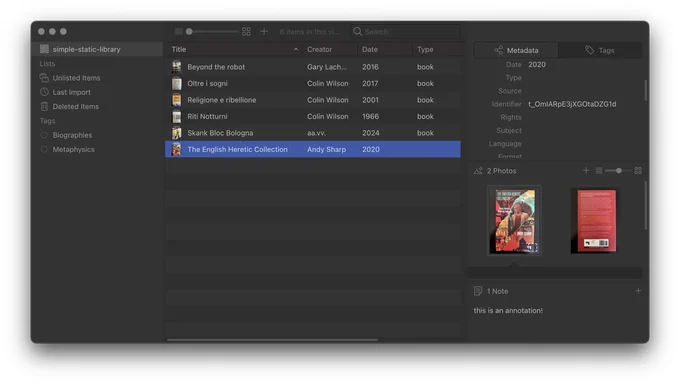Viewport: 680px width, 384px height.
Task: Click the Biographies tag circle
Action: (x=44, y=135)
